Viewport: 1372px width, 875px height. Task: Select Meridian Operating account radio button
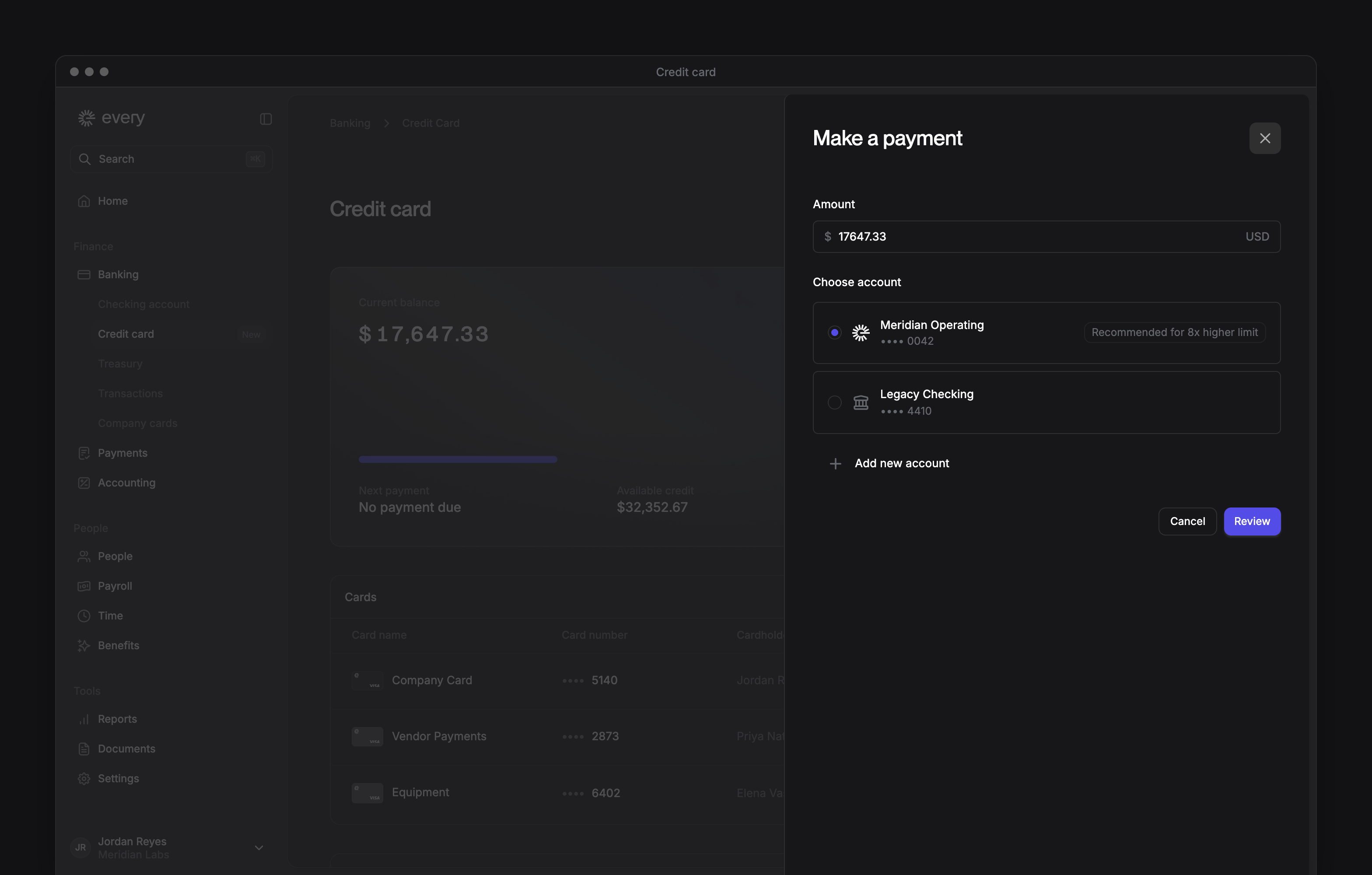[x=834, y=332]
